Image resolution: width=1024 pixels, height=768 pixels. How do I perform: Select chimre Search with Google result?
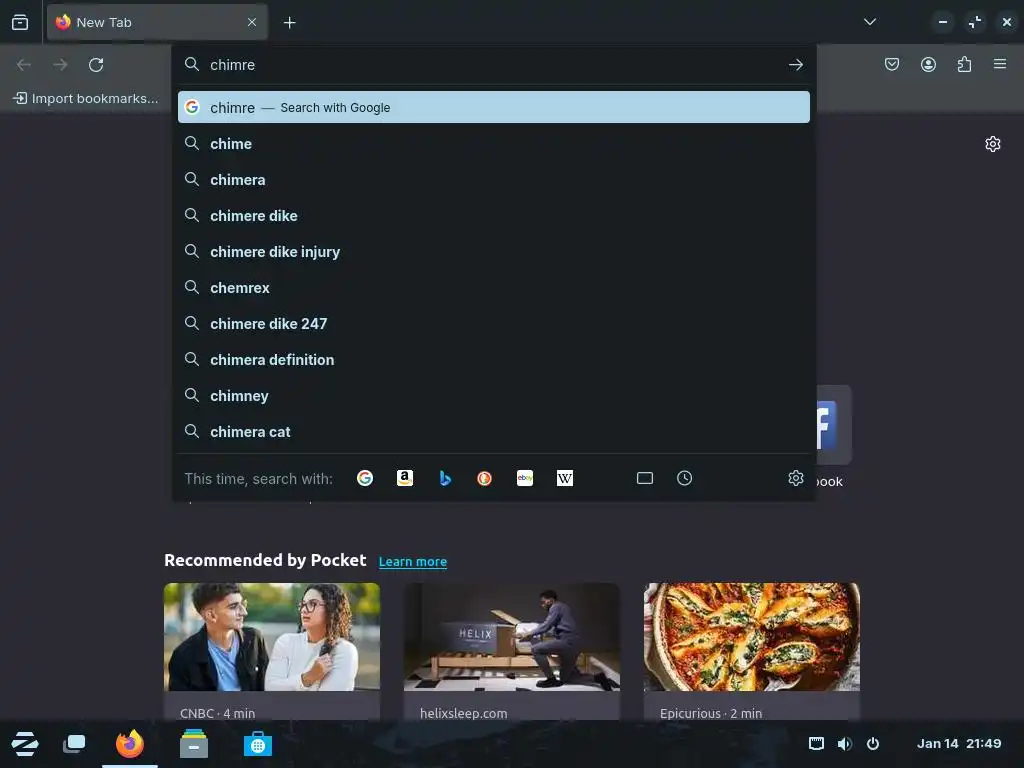point(494,107)
